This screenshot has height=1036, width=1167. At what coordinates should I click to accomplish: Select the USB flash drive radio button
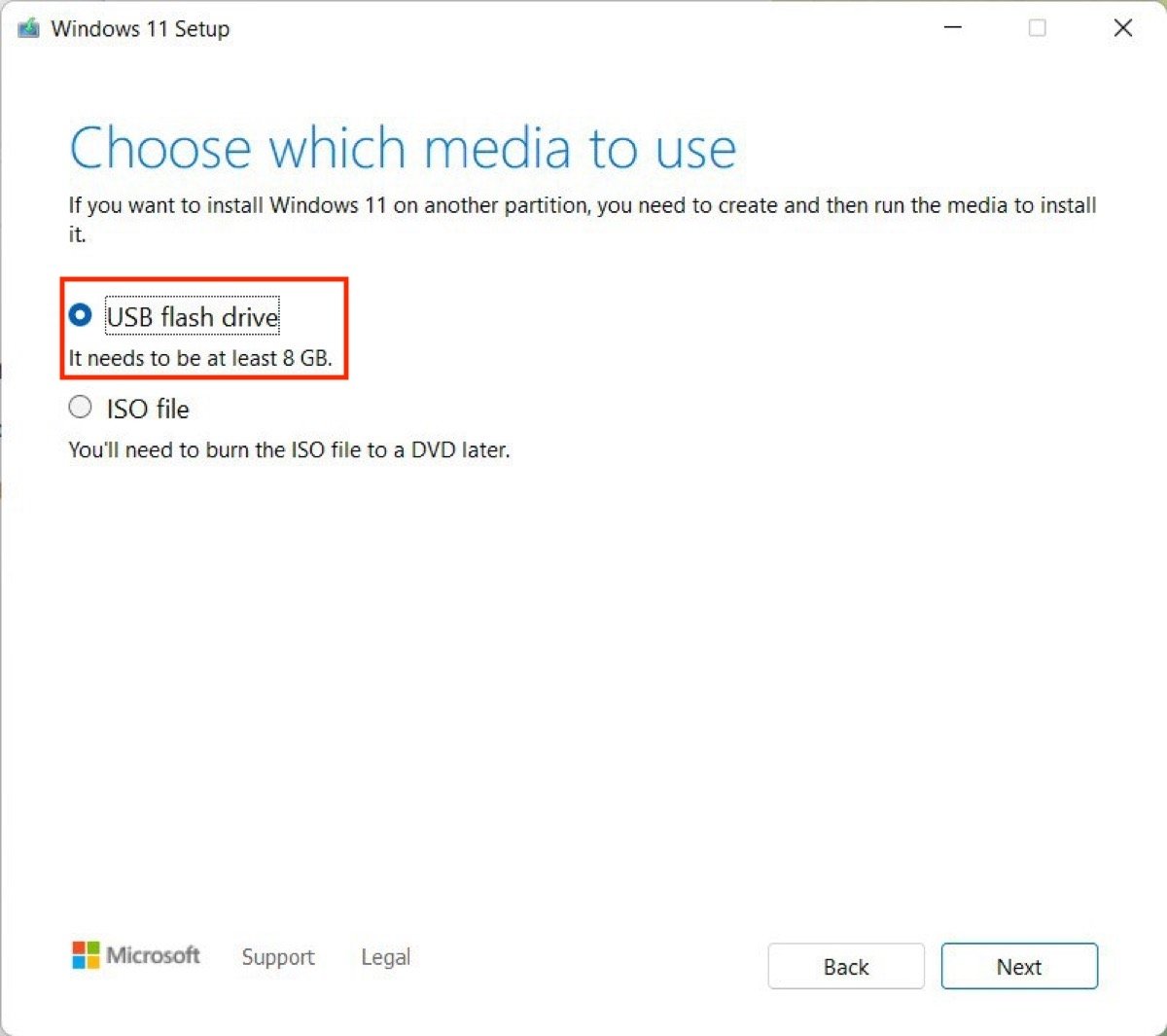click(80, 315)
